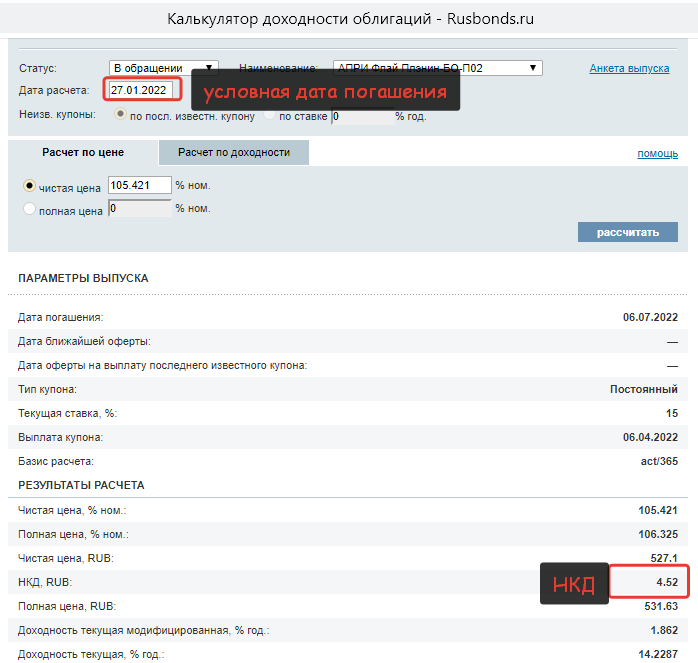Click the НКД, RUB value 4.52
Image resolution: width=698 pixels, height=663 pixels.
(x=667, y=582)
